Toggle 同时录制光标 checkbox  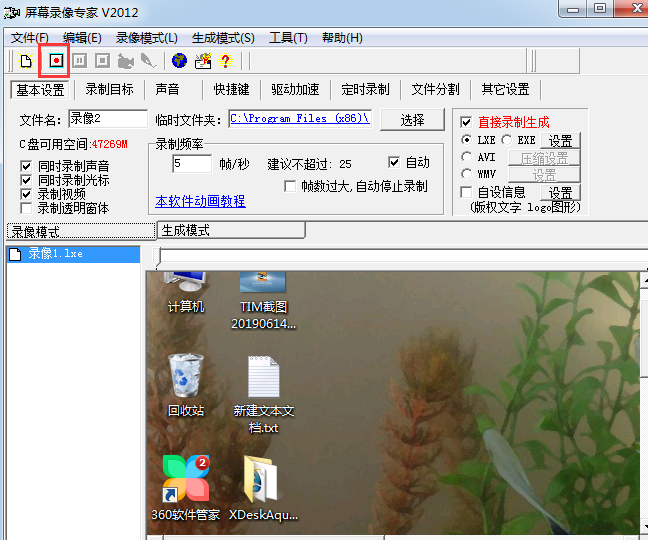(26, 181)
